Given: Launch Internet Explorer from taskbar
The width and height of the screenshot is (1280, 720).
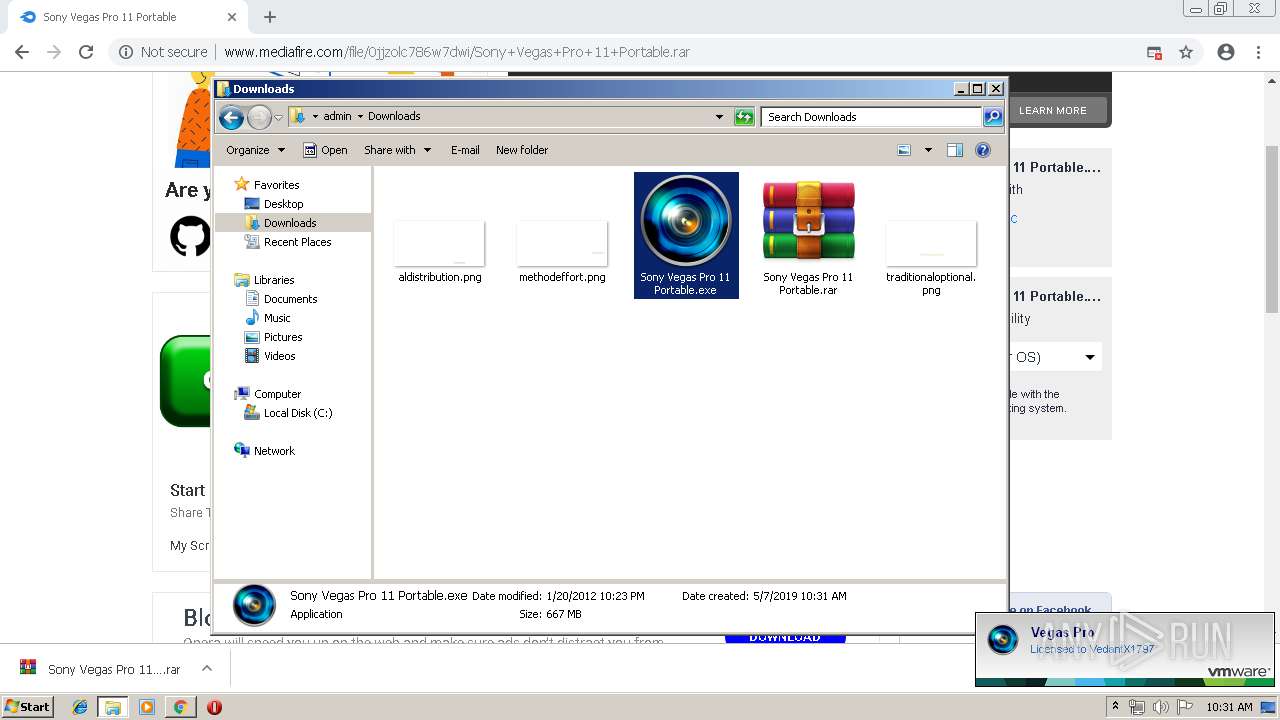Looking at the screenshot, I should [80, 707].
